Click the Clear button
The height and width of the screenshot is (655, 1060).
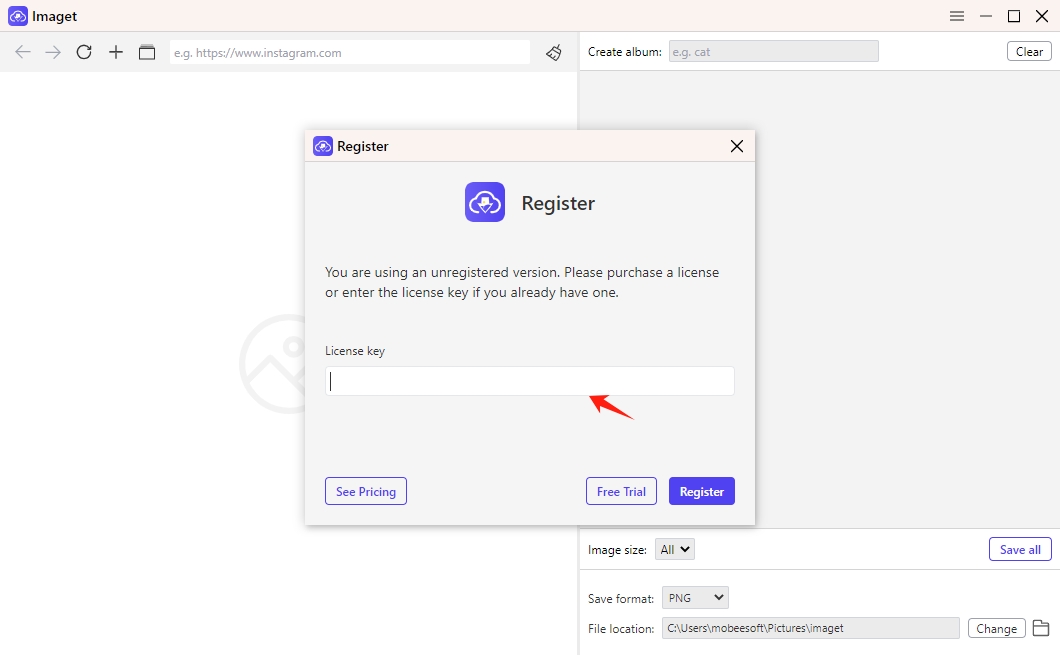1029,51
